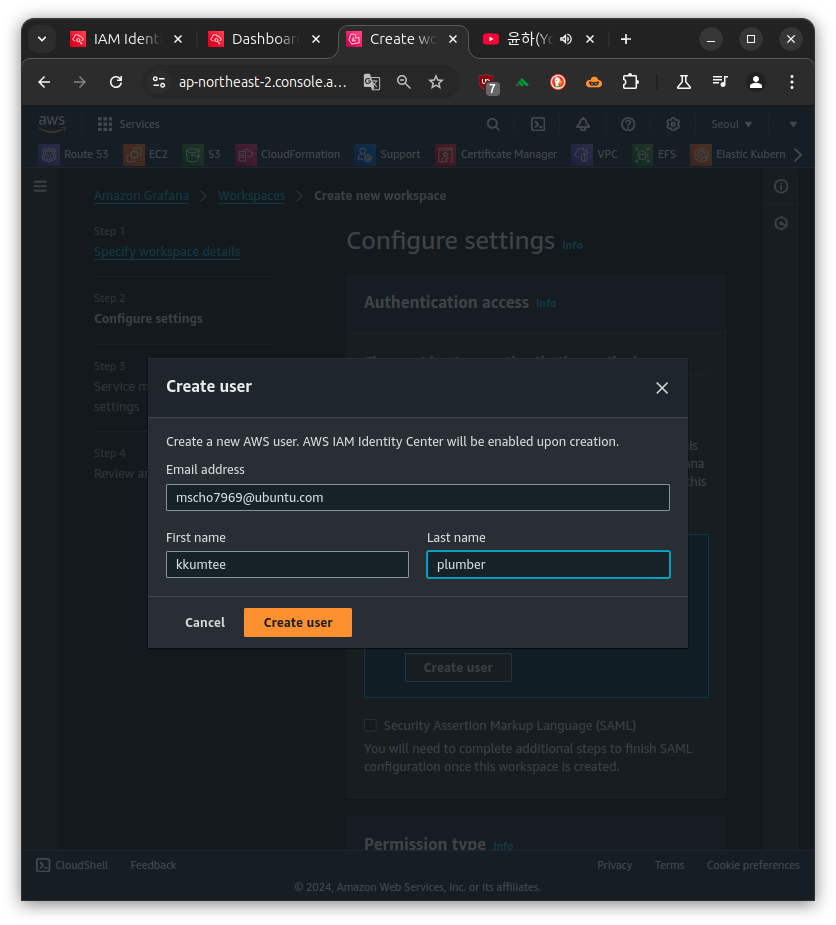Open the Chrome Labs flask icon
This screenshot has width=836, height=925.
pyautogui.click(x=684, y=82)
